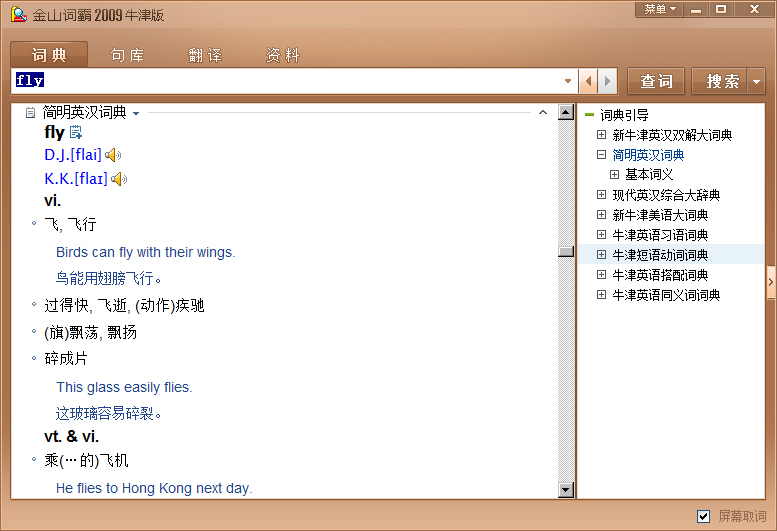Switch to 翻译 tab

205,55
